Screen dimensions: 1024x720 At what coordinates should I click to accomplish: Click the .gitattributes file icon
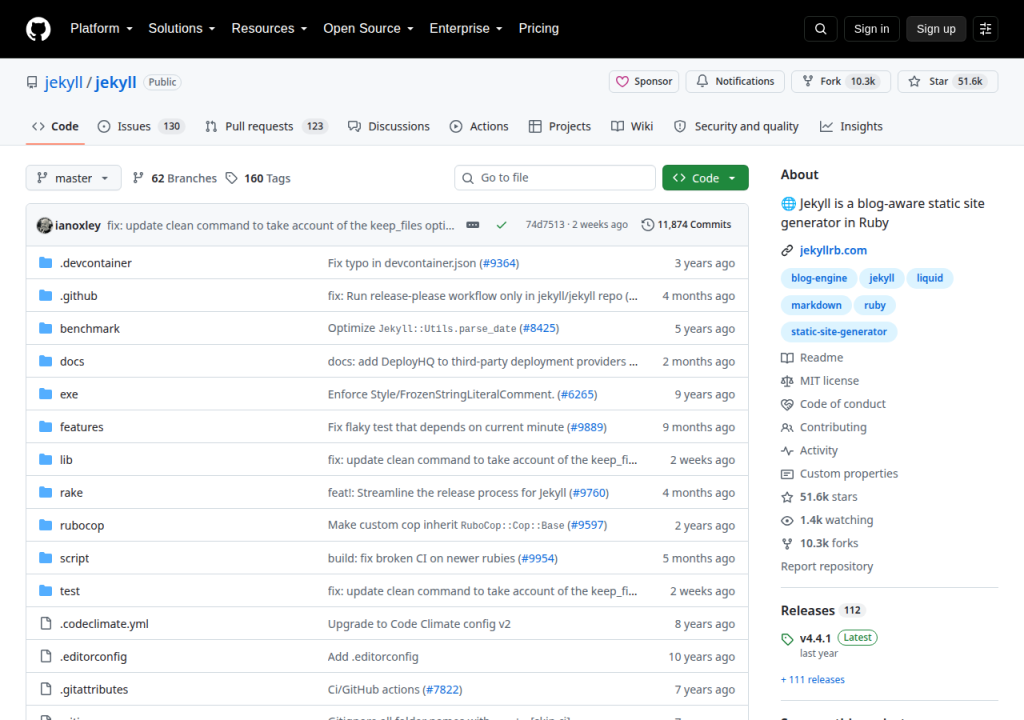(x=46, y=689)
